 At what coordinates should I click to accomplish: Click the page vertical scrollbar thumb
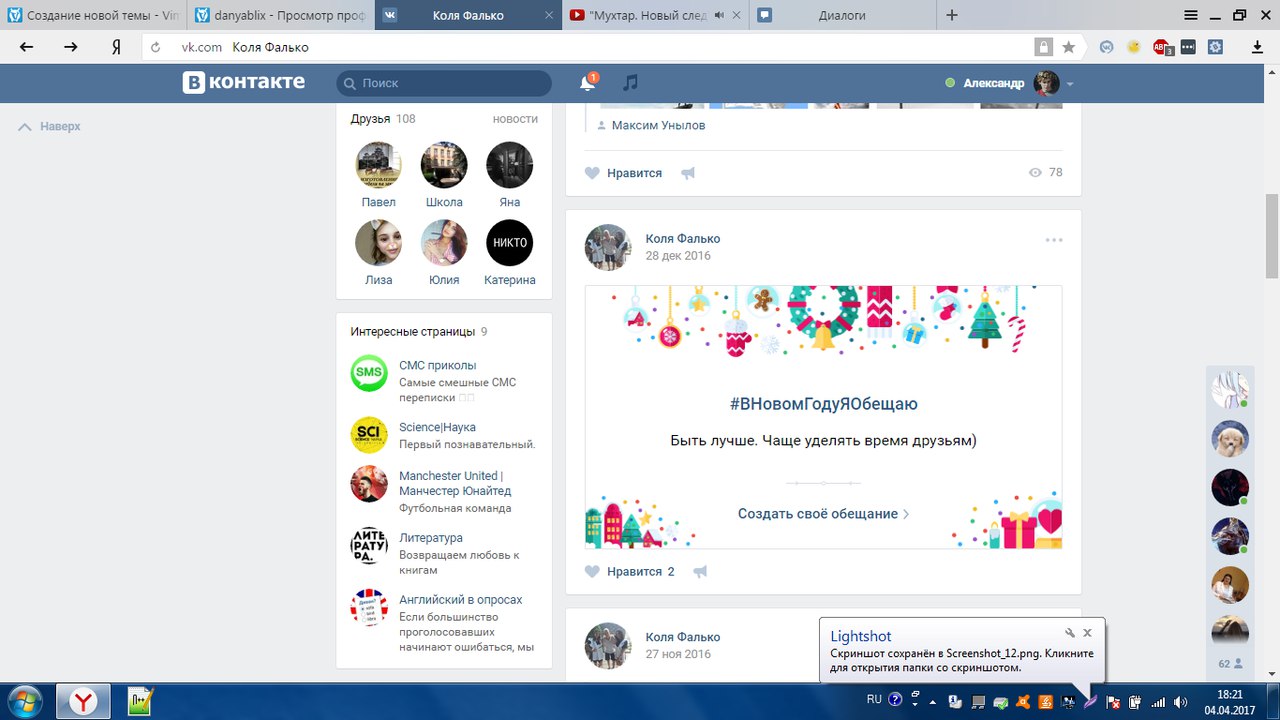[x=1272, y=235]
